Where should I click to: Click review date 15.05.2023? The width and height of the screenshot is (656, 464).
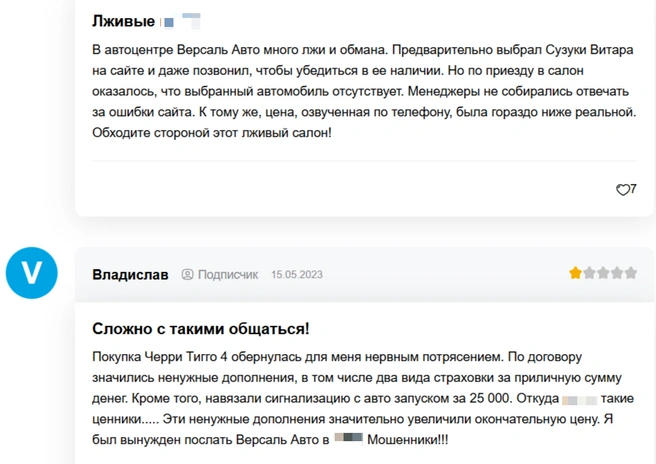click(297, 275)
